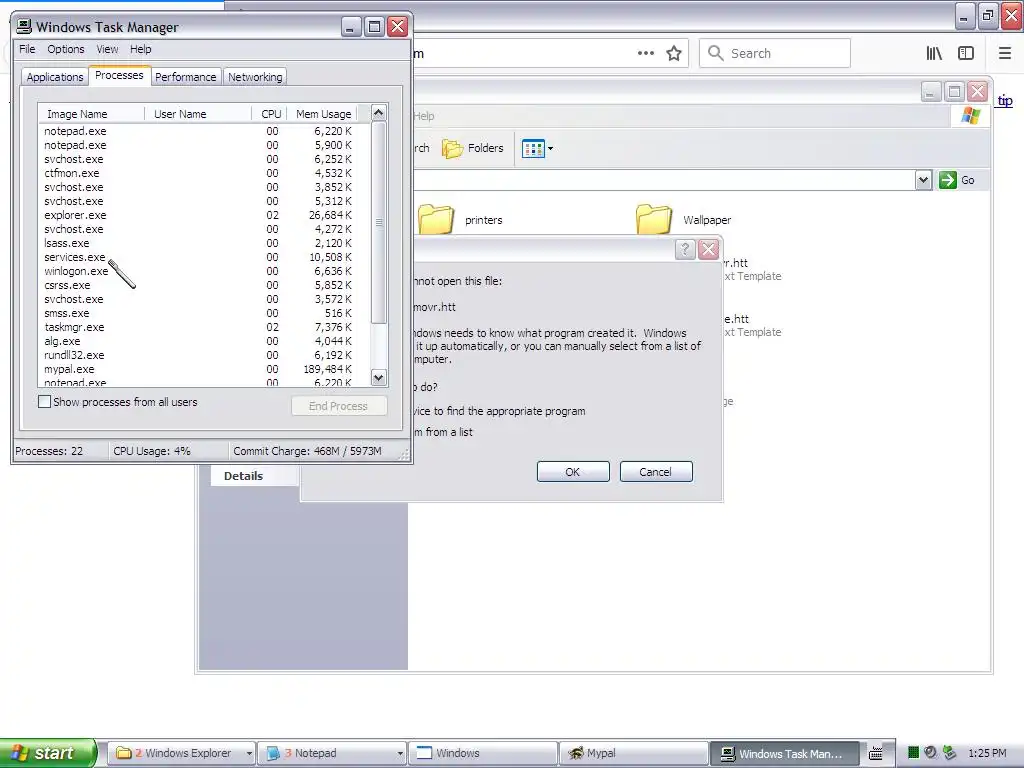This screenshot has height=768, width=1024.
Task: Open the Start menu
Action: click(48, 753)
